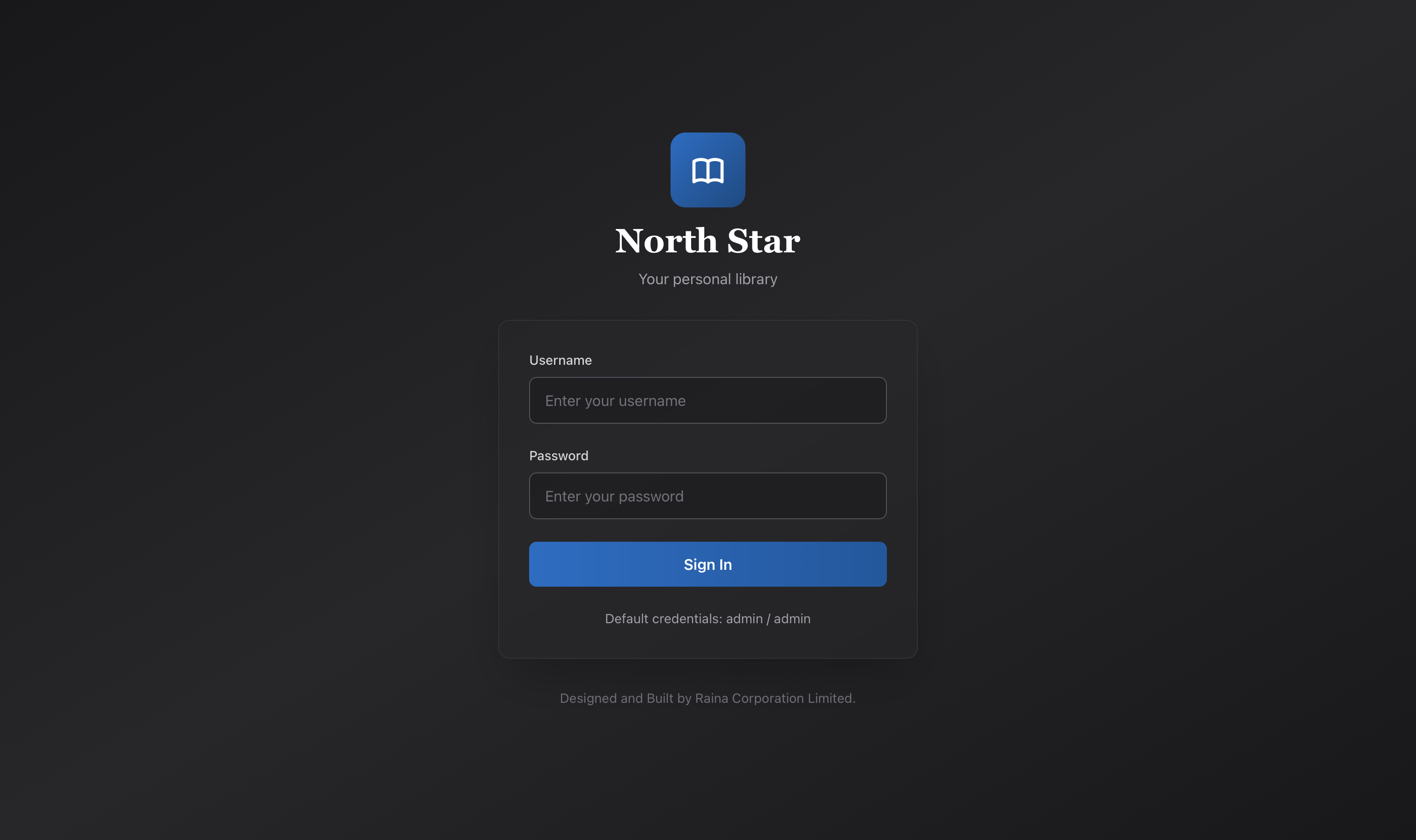This screenshot has height=840, width=1416.
Task: Click the 'Your personal library' tagline
Action: point(708,279)
